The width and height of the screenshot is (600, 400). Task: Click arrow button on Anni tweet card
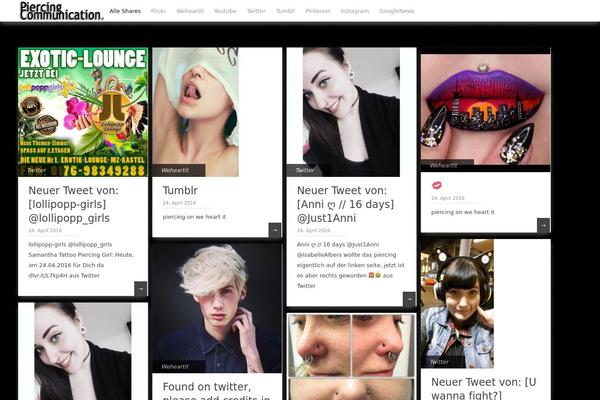(x=409, y=299)
